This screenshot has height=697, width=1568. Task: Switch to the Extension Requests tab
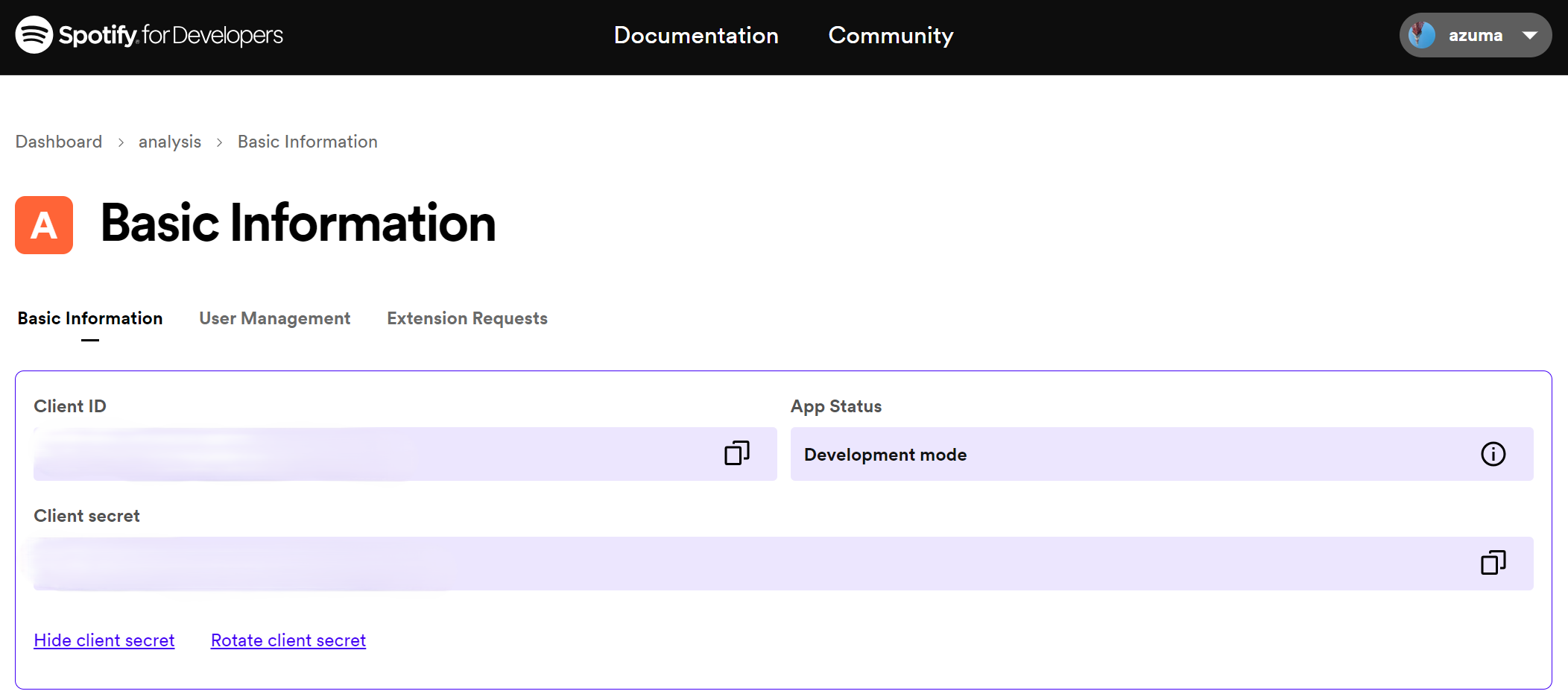pos(467,318)
